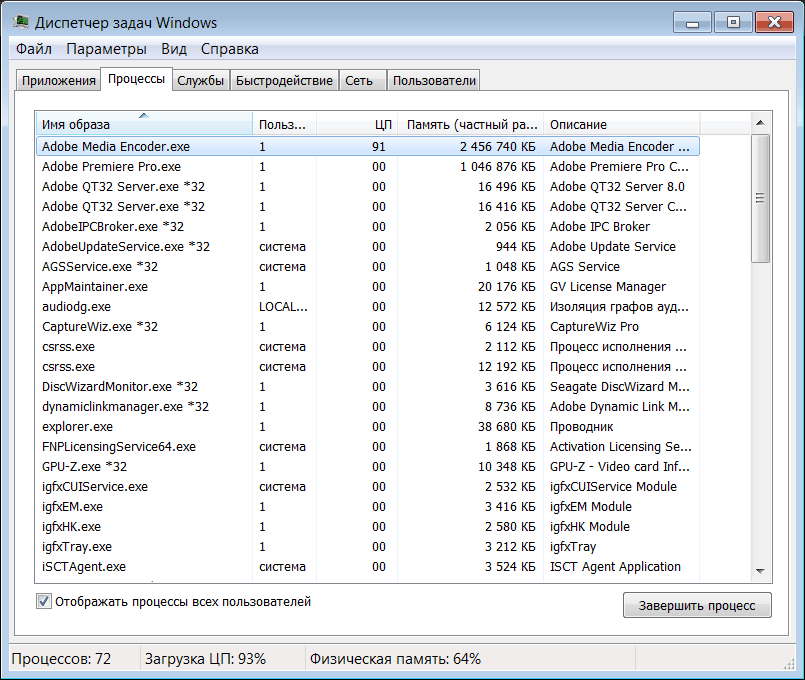This screenshot has width=805, height=680.
Task: Click the Процессов: 72 status entry
Action: click(x=61, y=658)
